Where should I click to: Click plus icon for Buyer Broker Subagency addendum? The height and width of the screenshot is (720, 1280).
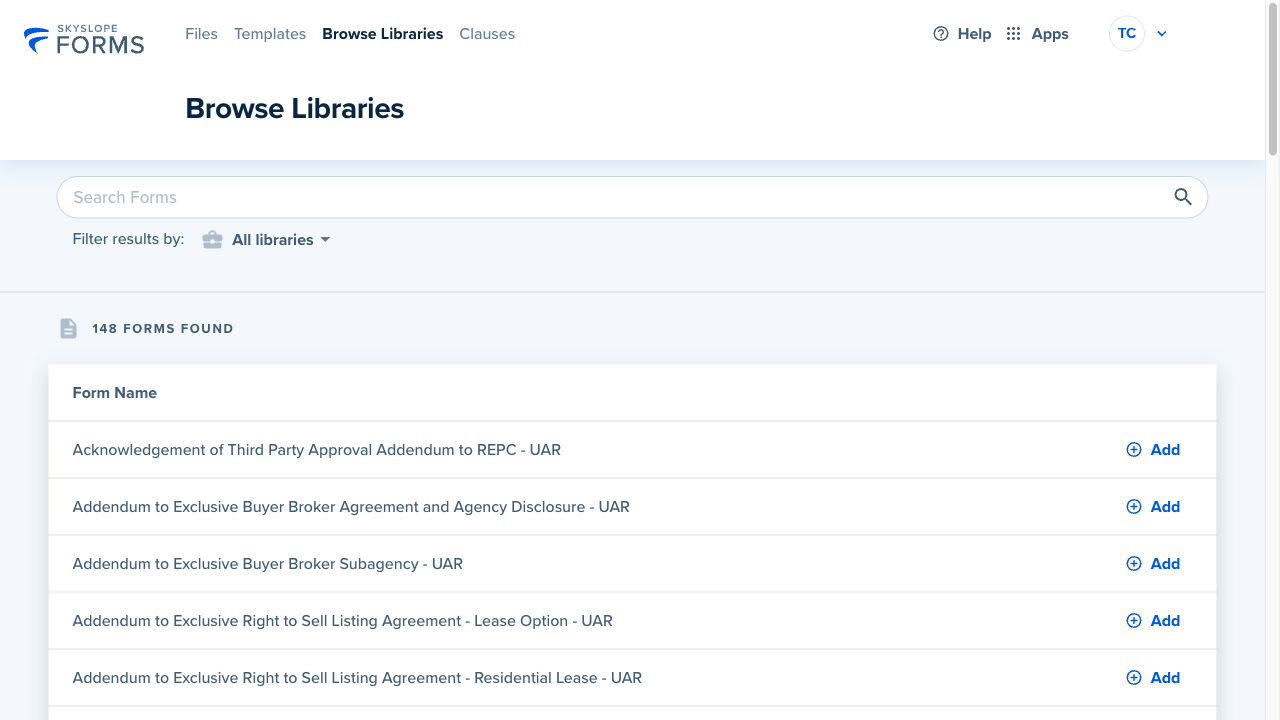(1133, 564)
